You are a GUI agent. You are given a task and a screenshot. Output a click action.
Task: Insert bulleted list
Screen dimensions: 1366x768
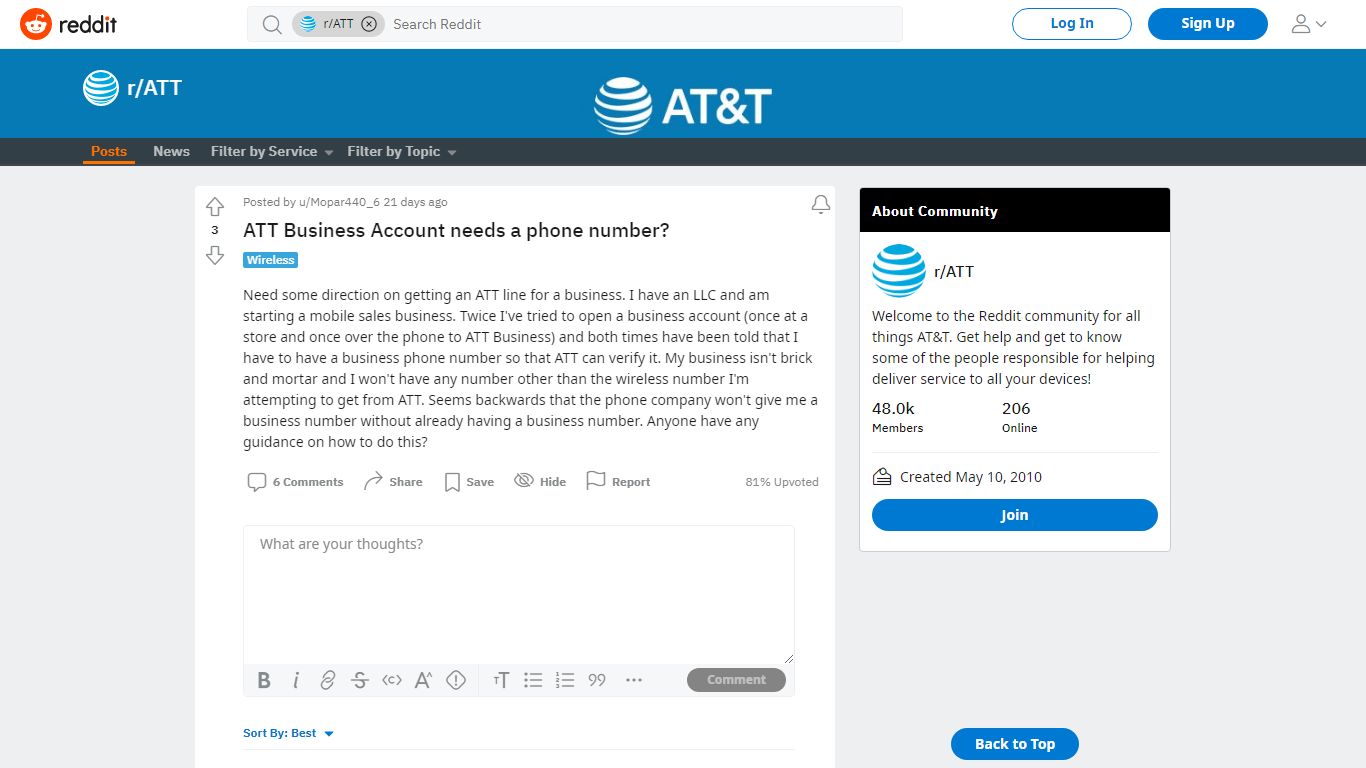tap(534, 680)
